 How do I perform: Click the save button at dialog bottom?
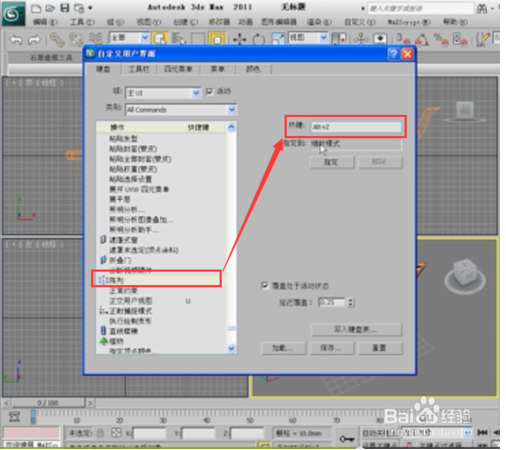(x=331, y=348)
